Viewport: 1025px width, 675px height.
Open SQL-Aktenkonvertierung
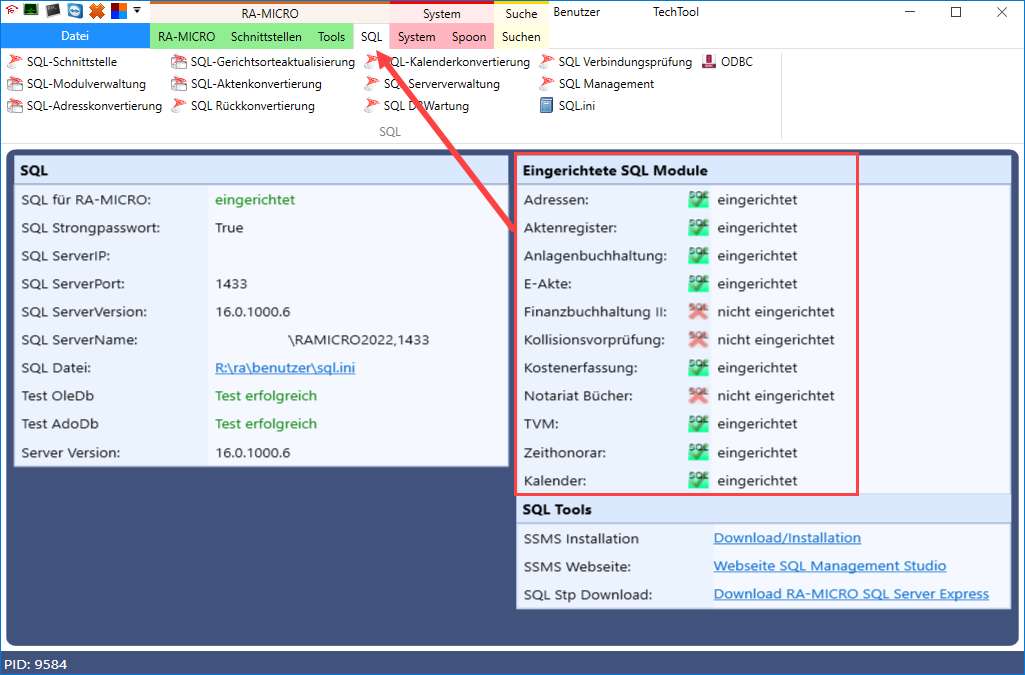click(x=246, y=84)
